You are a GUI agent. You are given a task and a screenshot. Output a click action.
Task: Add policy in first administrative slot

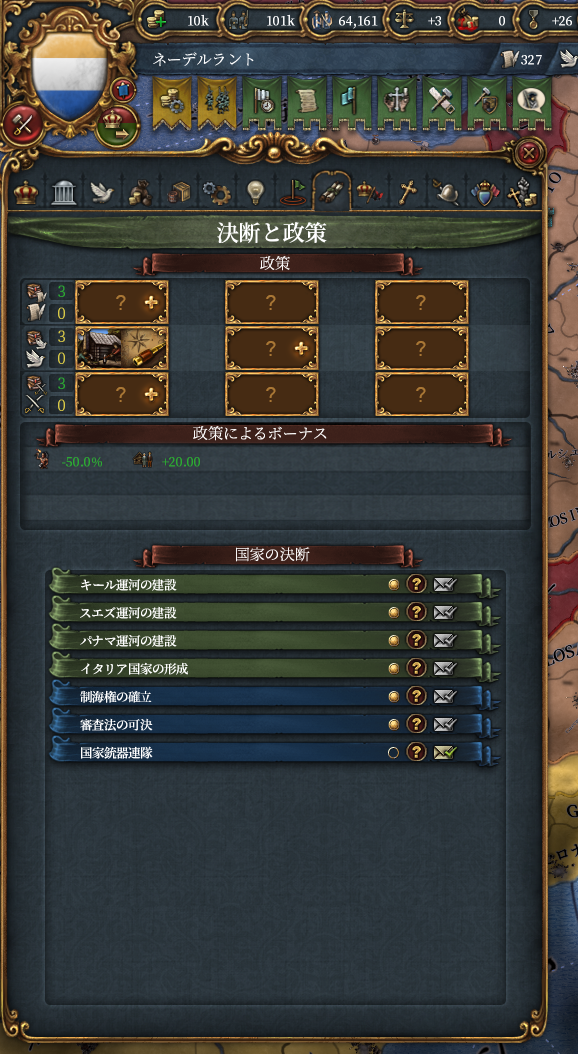(x=122, y=302)
